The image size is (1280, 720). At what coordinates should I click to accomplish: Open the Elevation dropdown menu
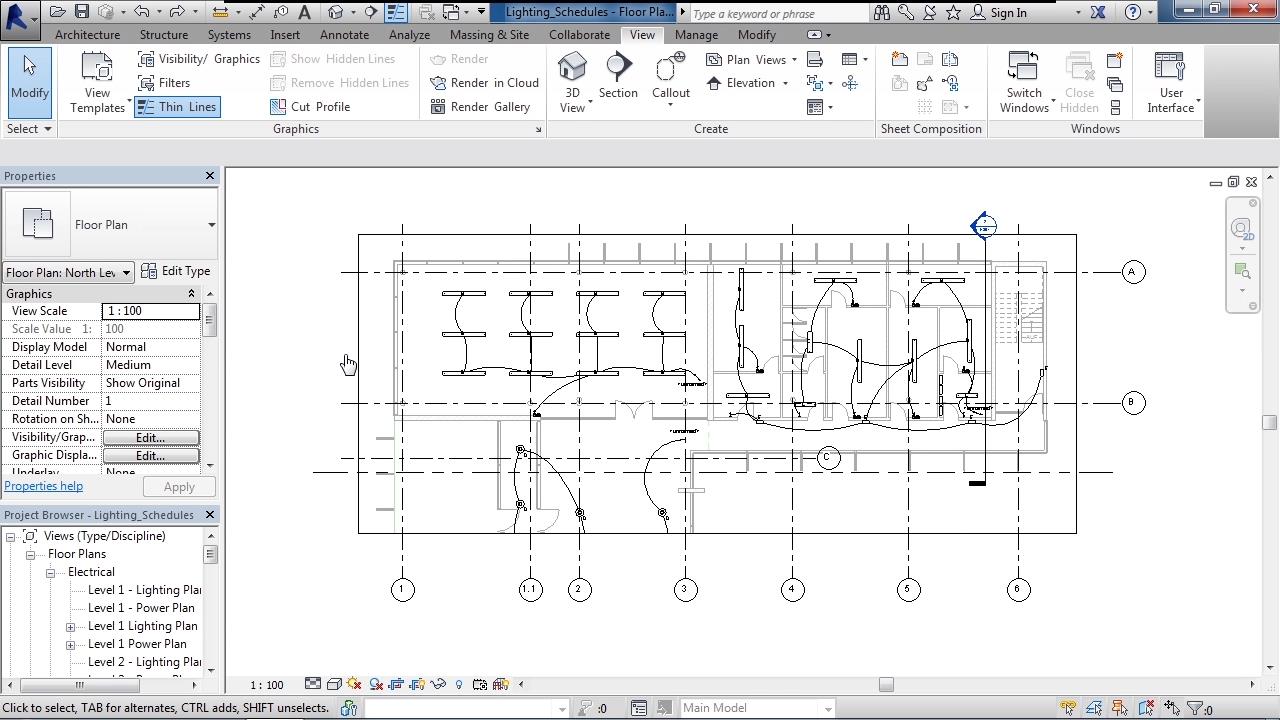pyautogui.click(x=785, y=84)
